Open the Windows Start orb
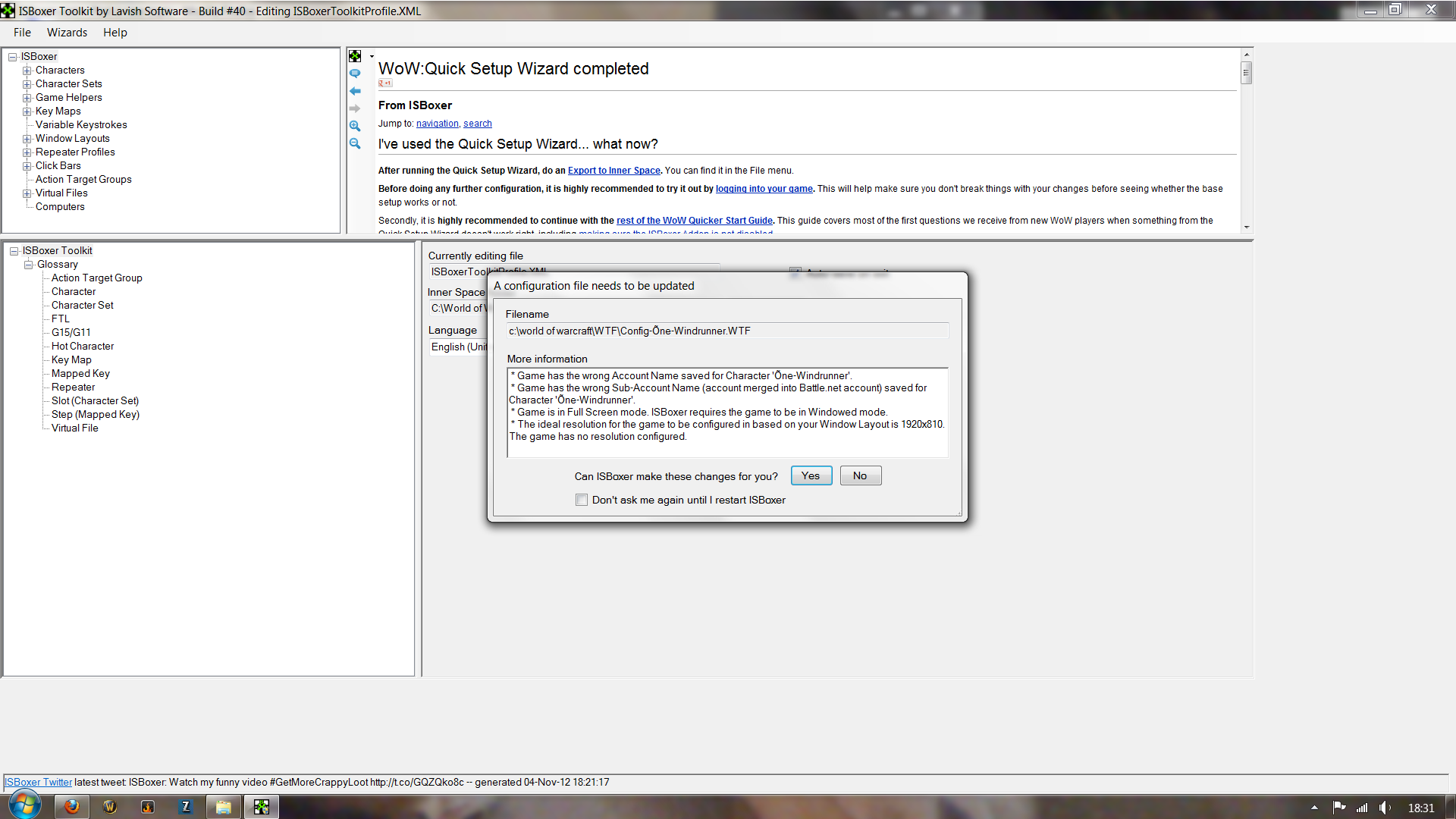The image size is (1456, 819). (24, 805)
